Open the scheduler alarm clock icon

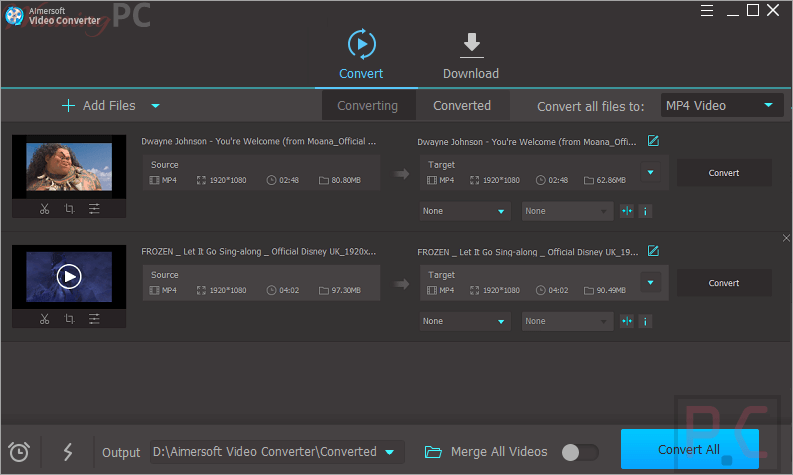click(19, 452)
